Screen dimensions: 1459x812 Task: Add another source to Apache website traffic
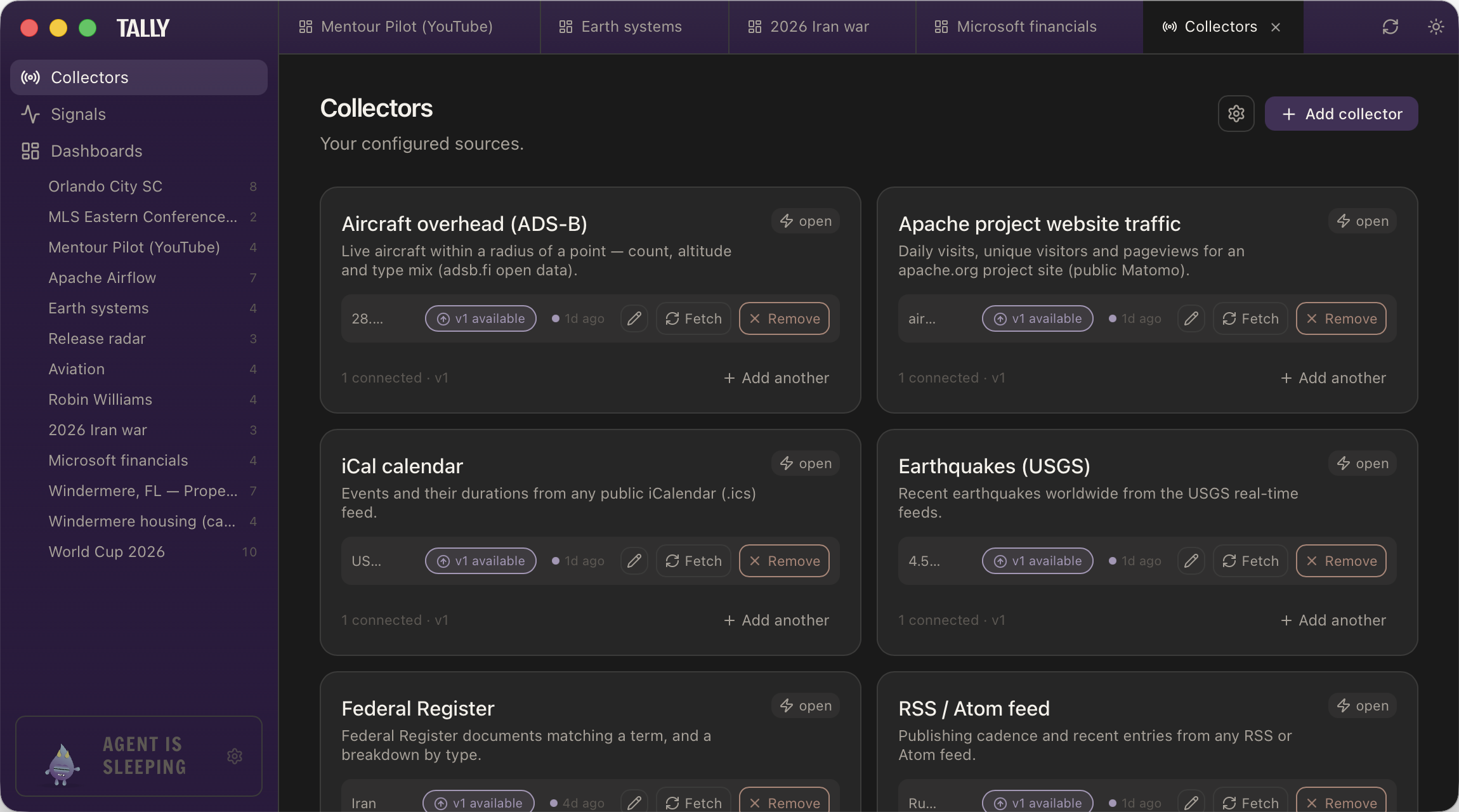click(x=1333, y=378)
